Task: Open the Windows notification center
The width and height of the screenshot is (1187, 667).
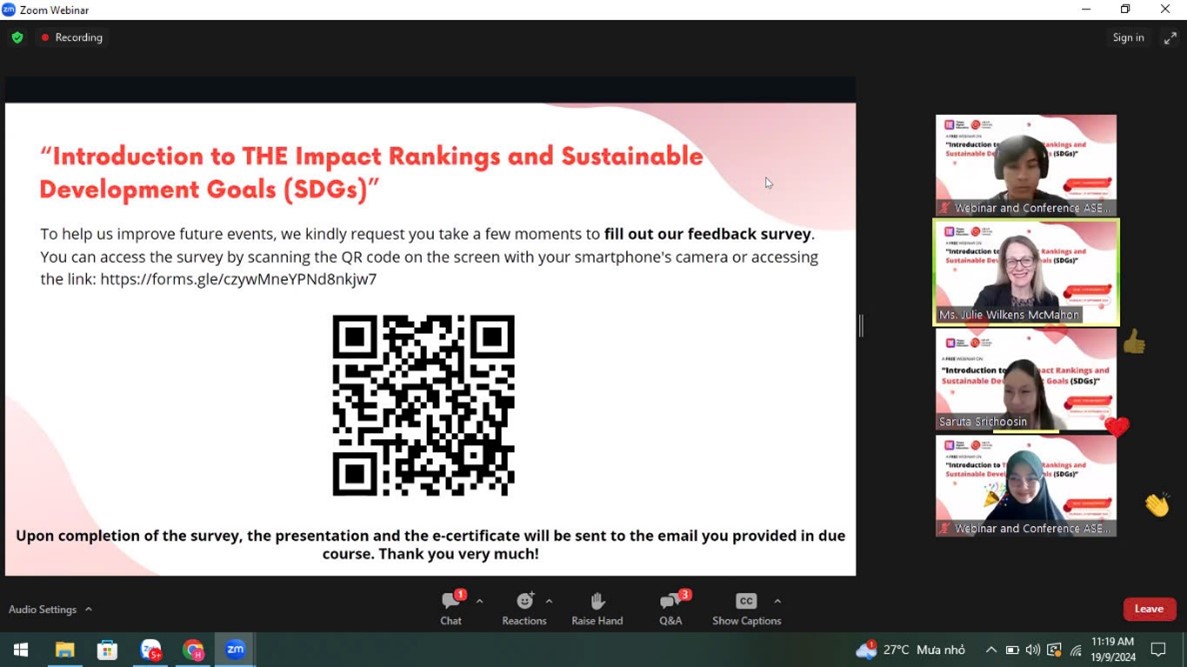Action: [x=1158, y=650]
